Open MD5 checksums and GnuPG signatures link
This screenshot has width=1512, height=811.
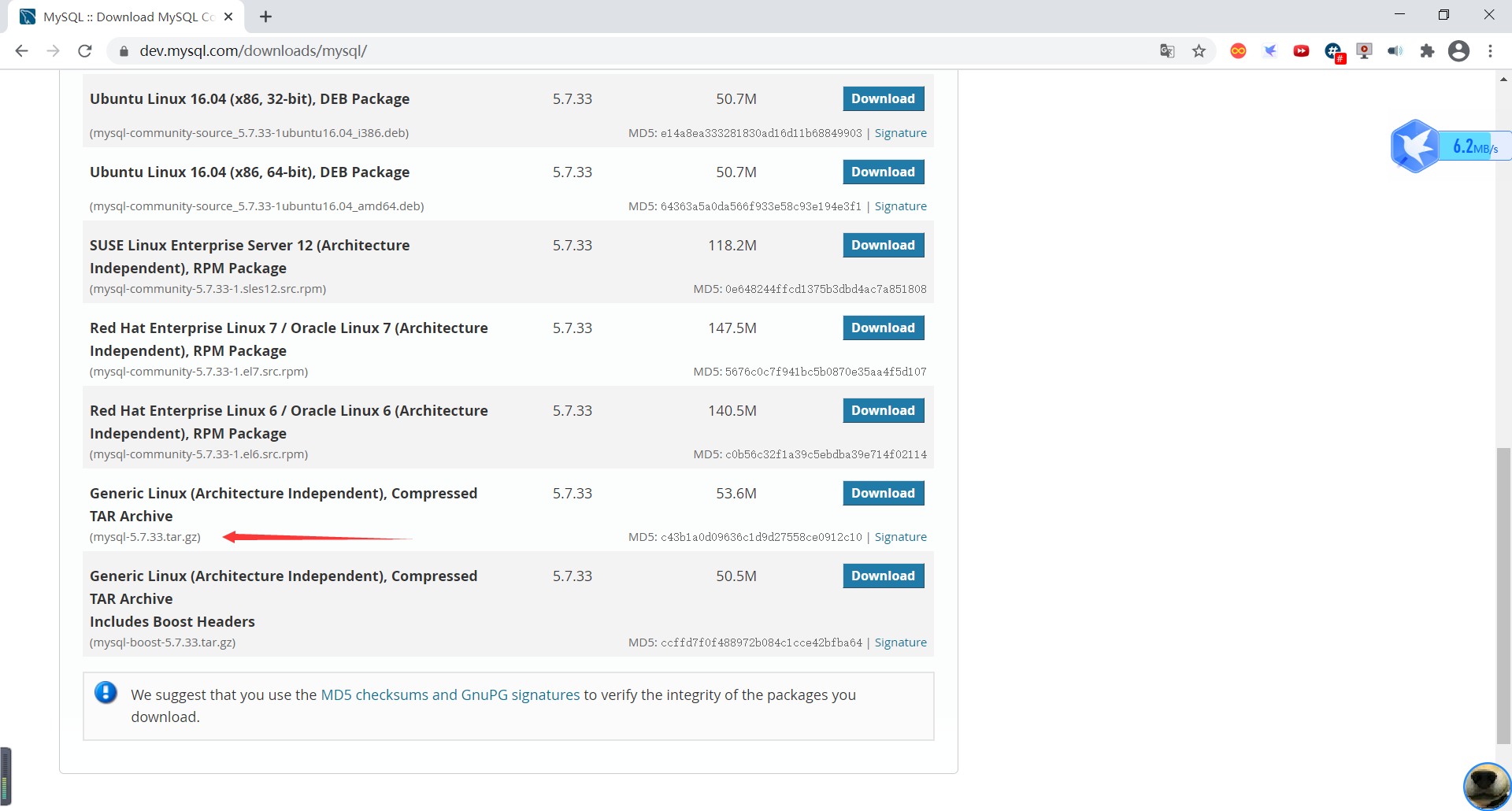click(x=450, y=694)
